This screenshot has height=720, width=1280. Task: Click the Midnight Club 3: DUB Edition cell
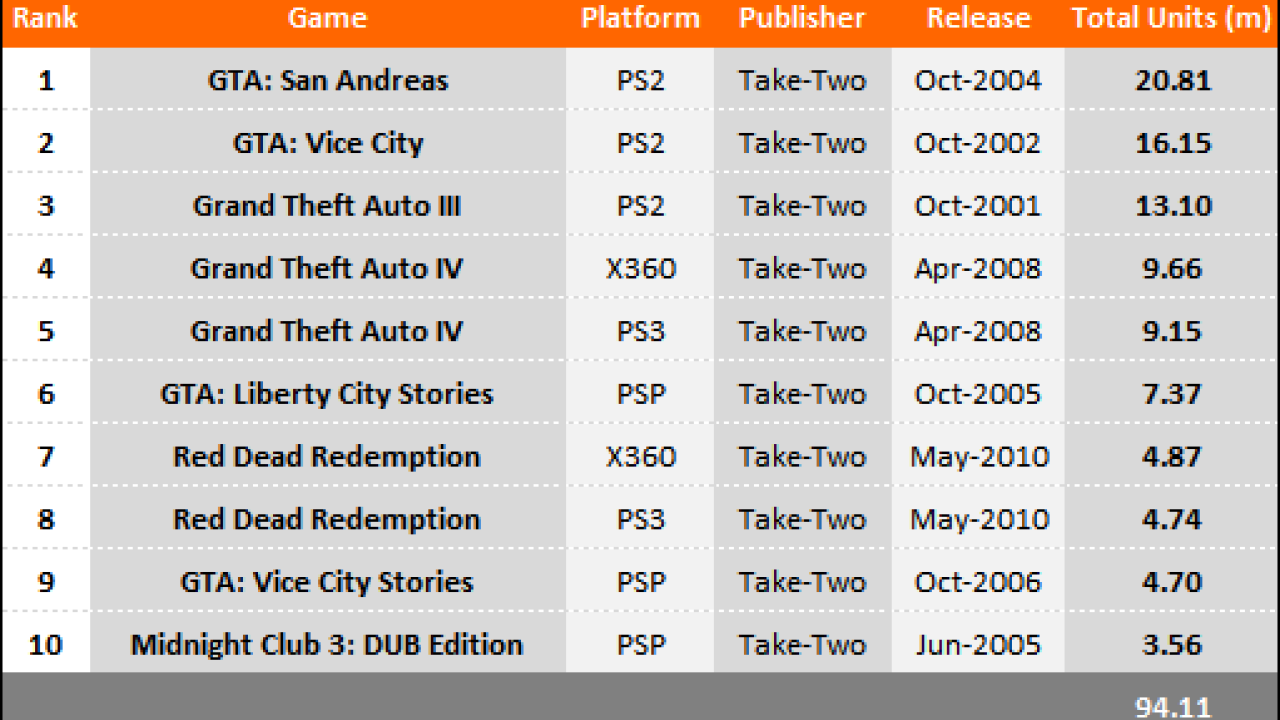pos(327,645)
